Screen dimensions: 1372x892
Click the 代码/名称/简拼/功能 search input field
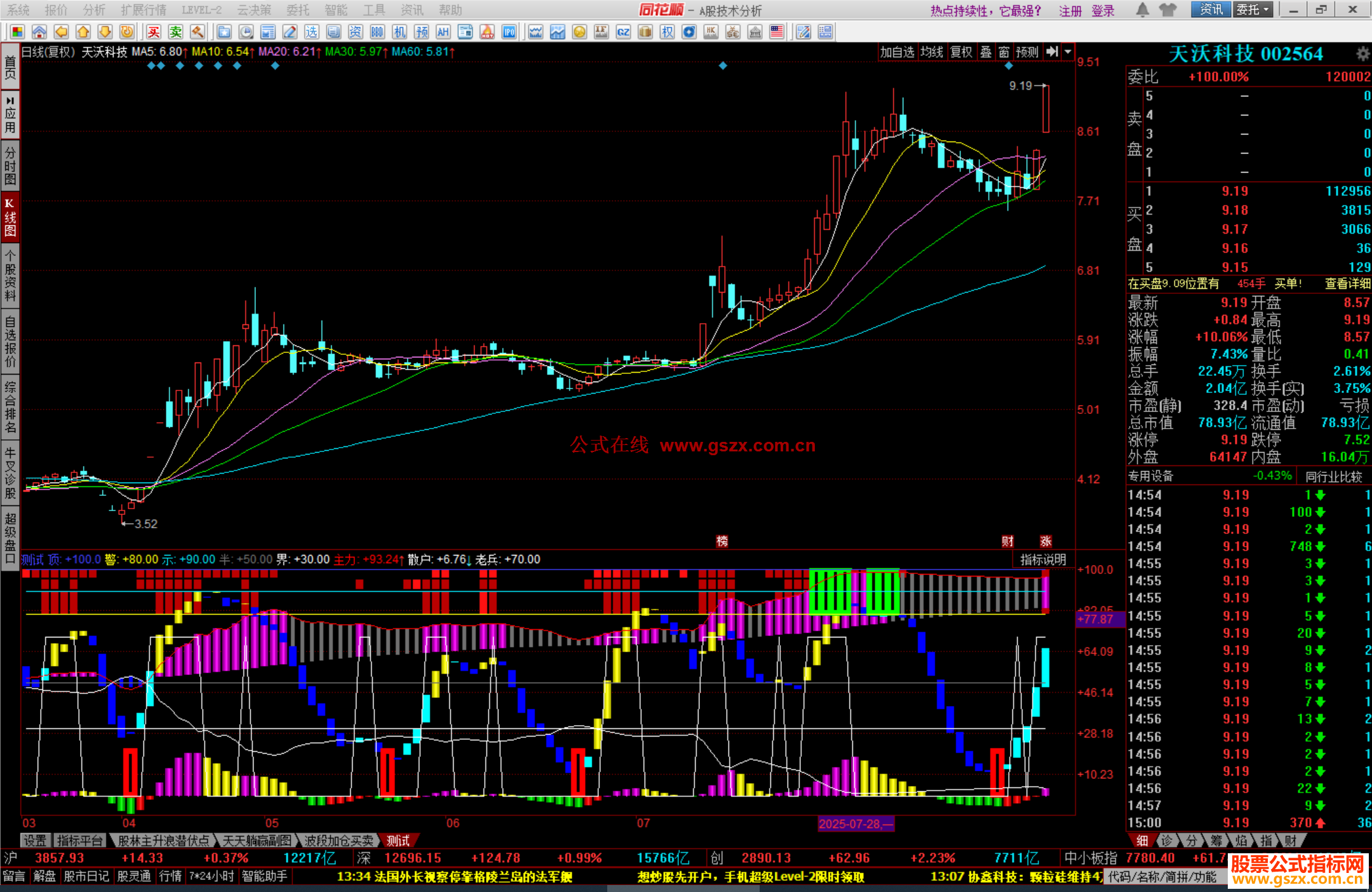pyautogui.click(x=1162, y=877)
